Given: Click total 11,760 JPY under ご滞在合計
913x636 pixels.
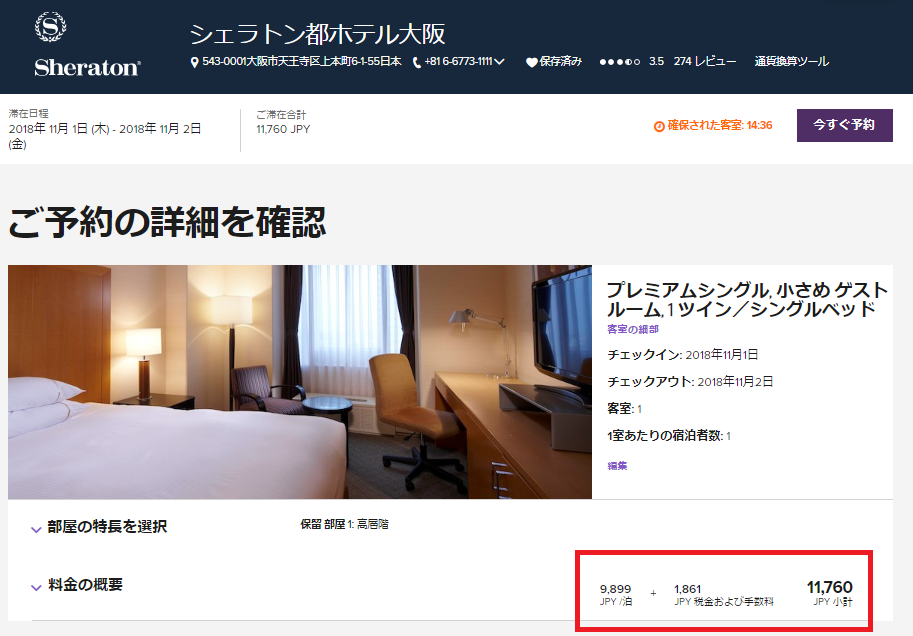Looking at the screenshot, I should (283, 129).
